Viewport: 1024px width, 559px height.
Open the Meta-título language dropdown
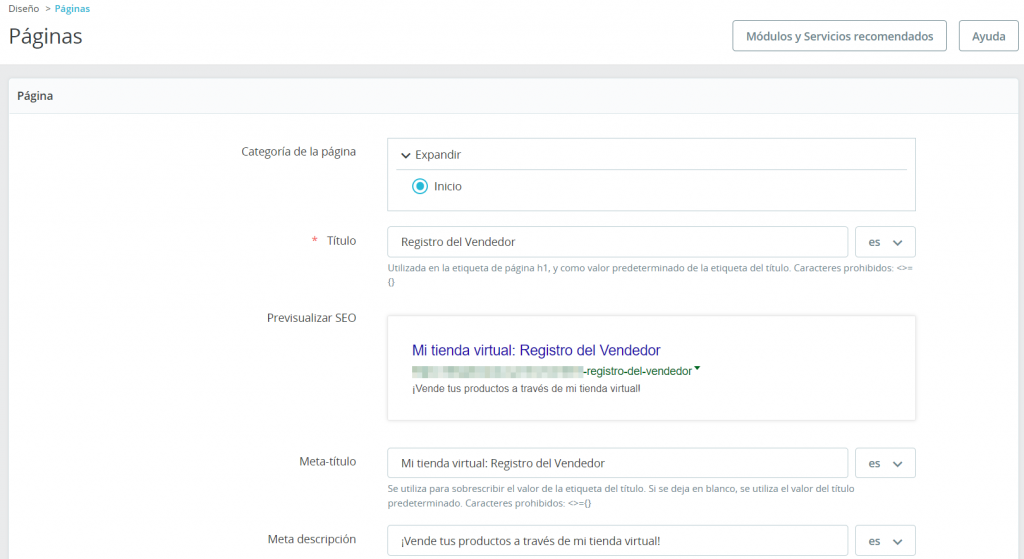(885, 463)
